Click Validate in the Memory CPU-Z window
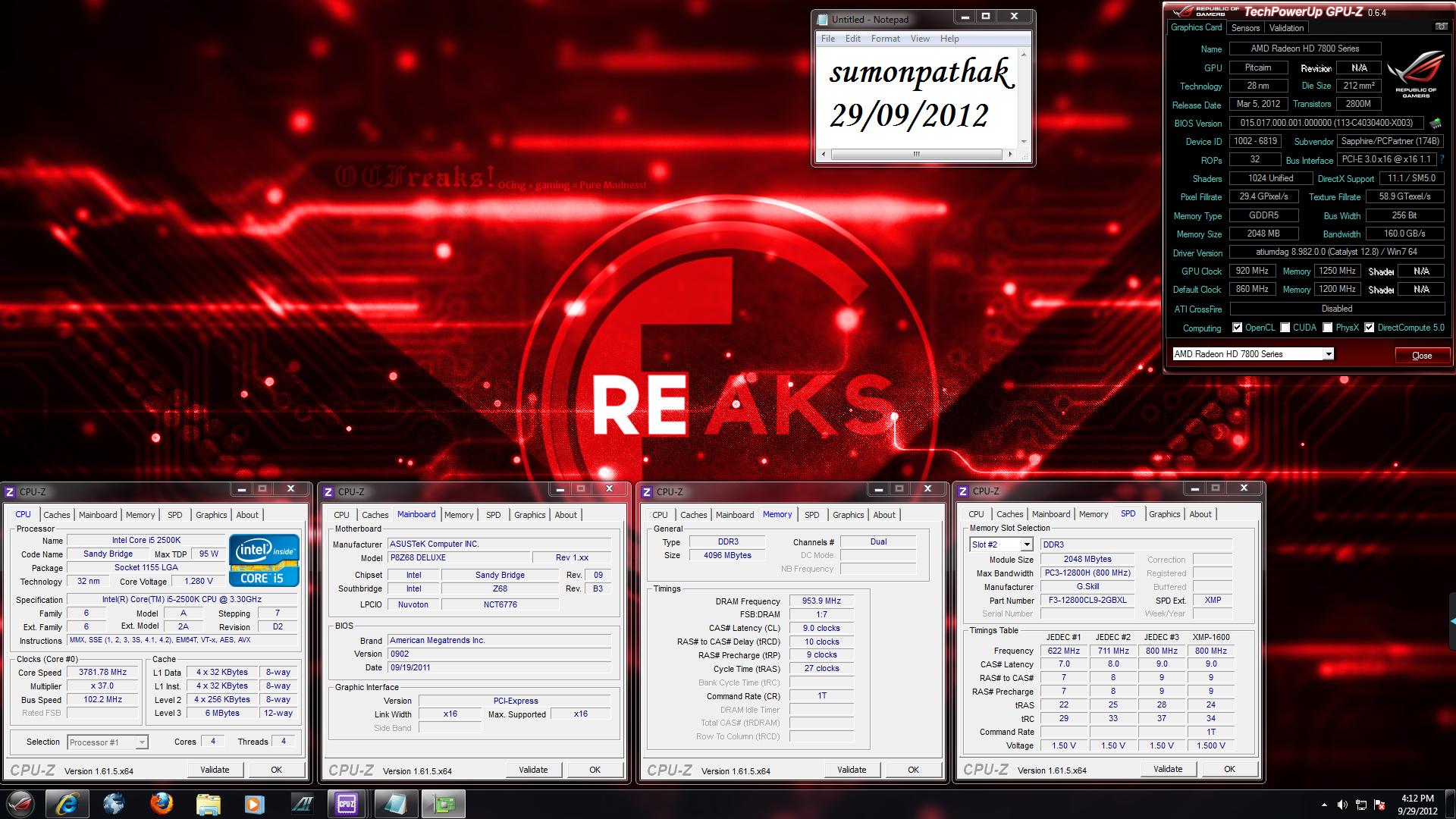Viewport: 1456px width, 819px height. 852,770
